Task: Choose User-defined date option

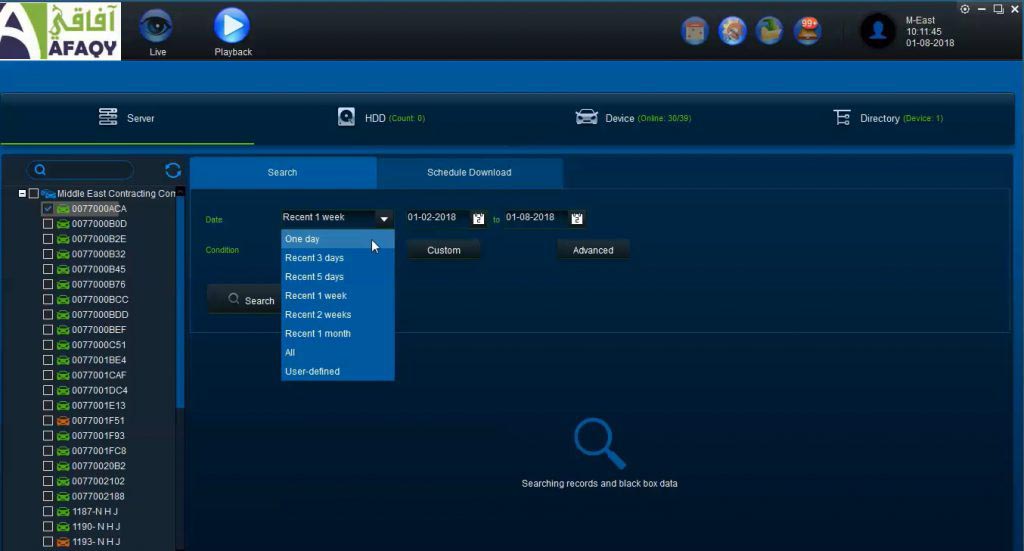Action: click(338, 371)
